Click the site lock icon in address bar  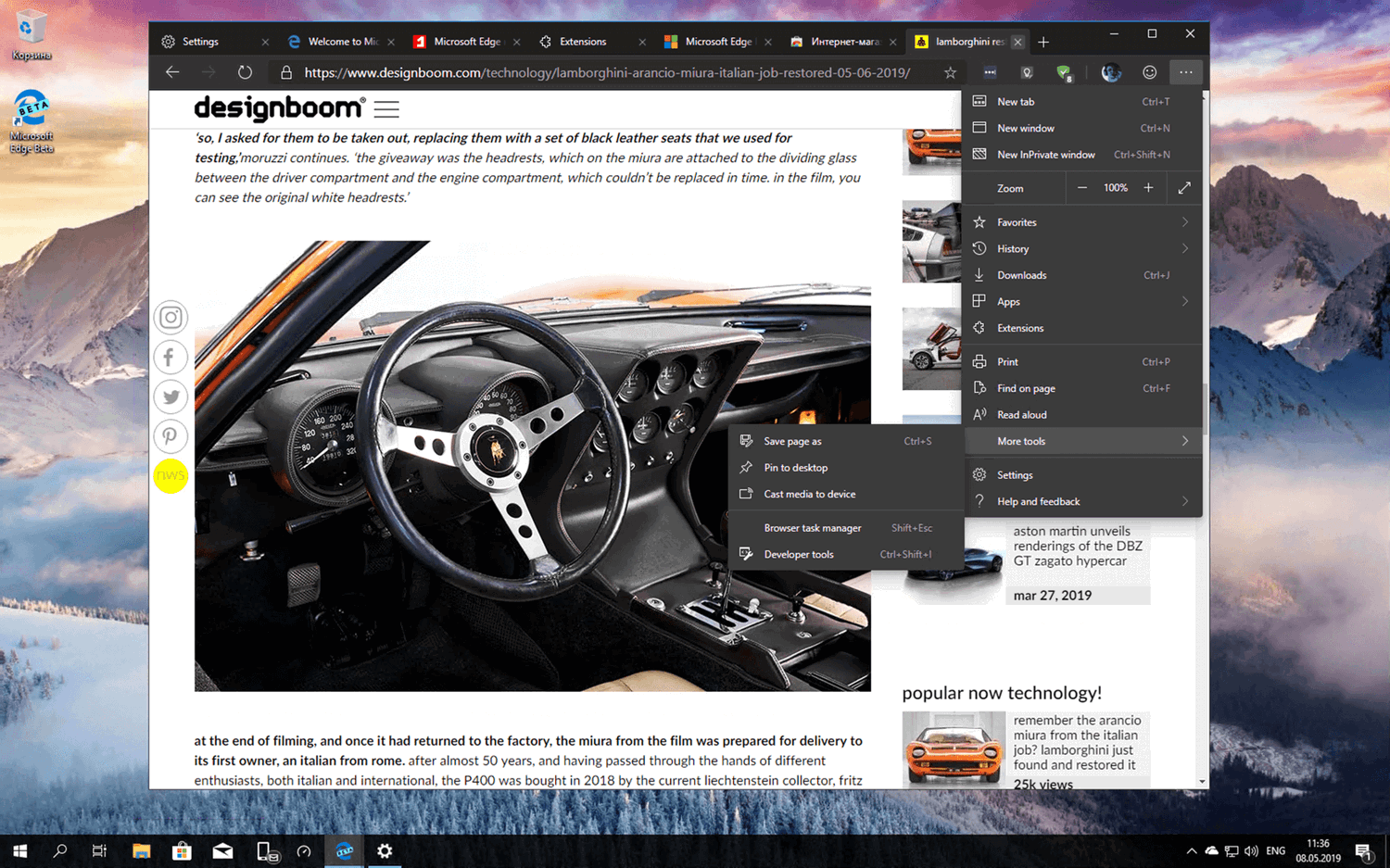coord(286,72)
